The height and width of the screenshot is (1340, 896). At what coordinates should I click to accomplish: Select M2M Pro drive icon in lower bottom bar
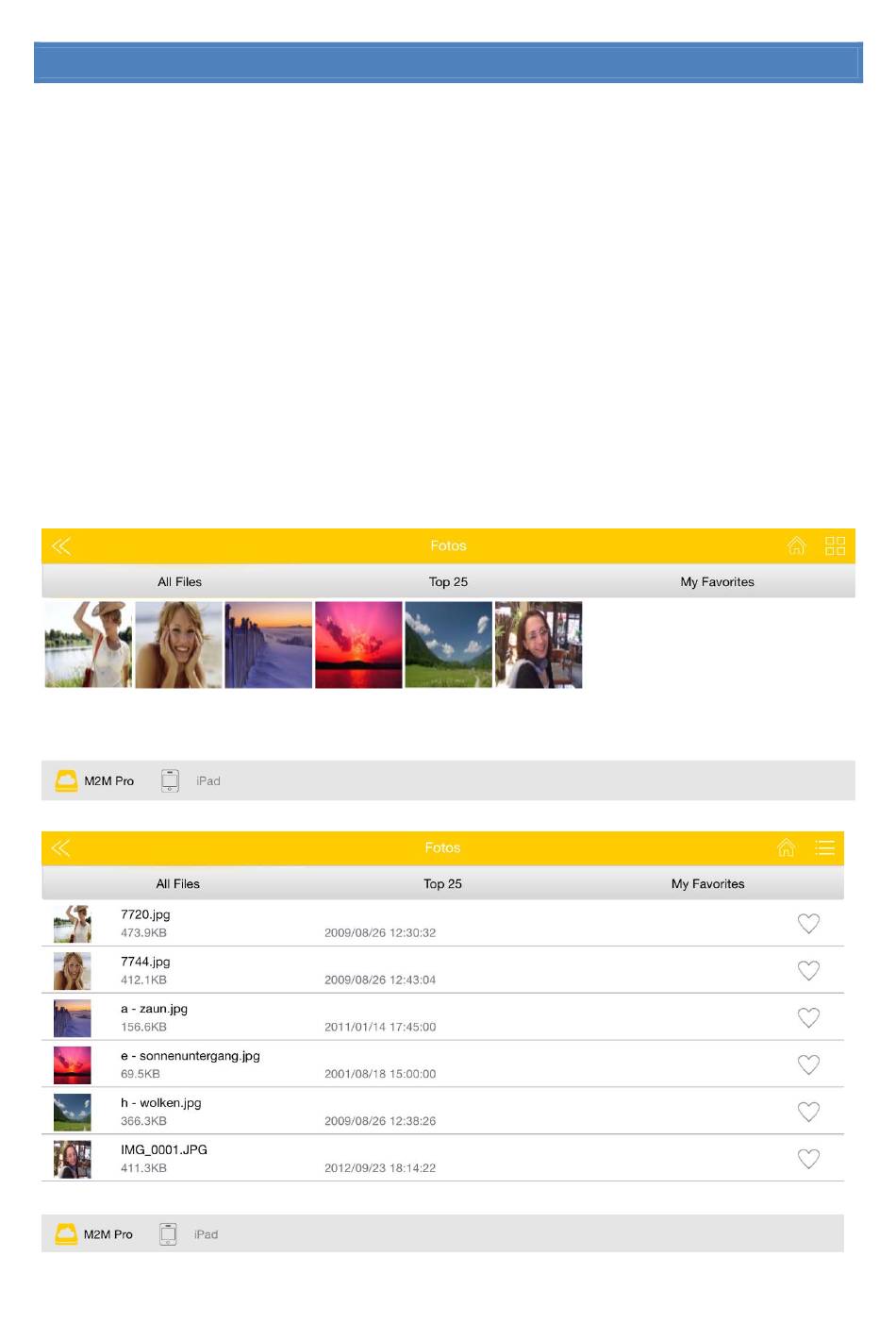coord(66,1233)
